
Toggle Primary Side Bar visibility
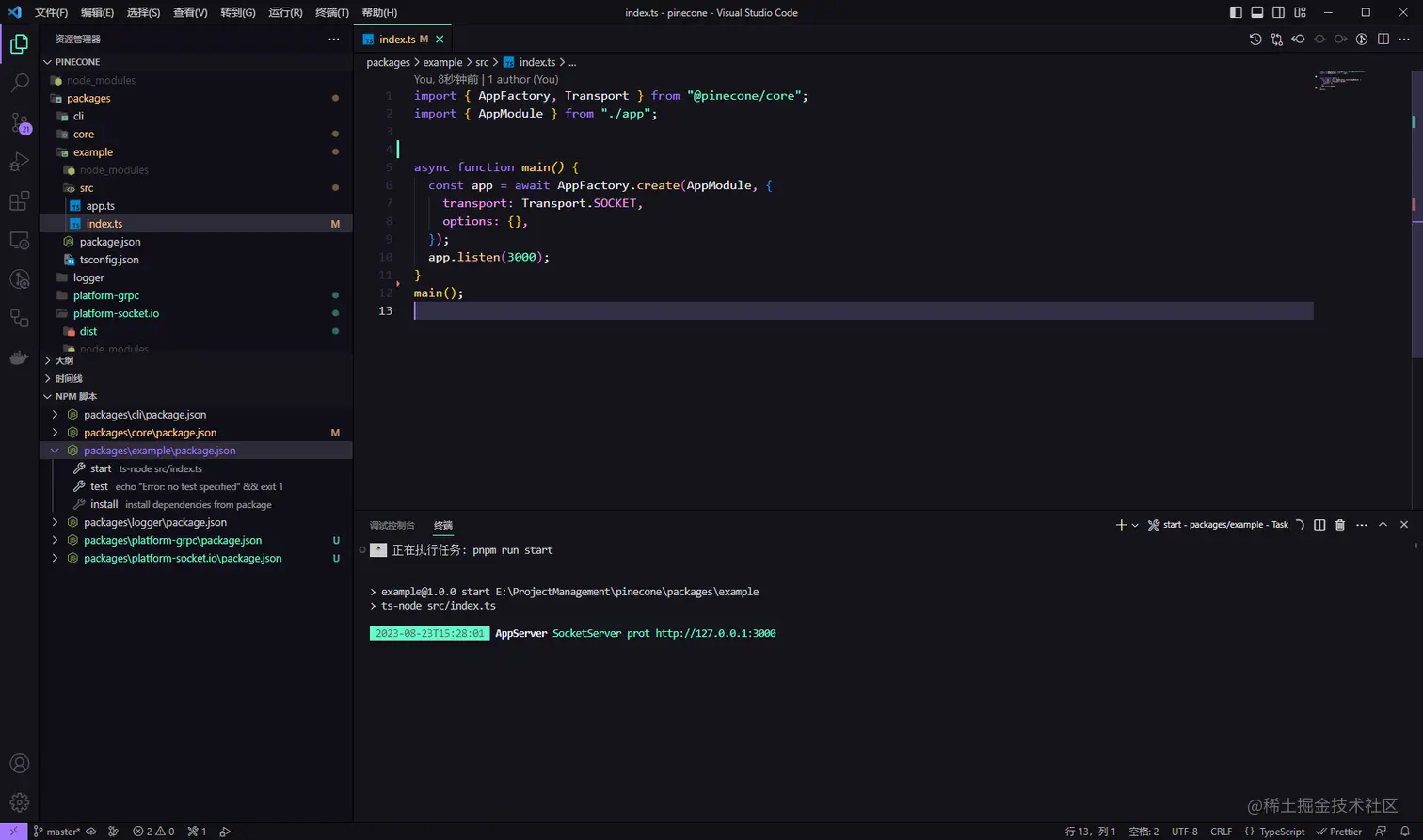[x=1236, y=12]
